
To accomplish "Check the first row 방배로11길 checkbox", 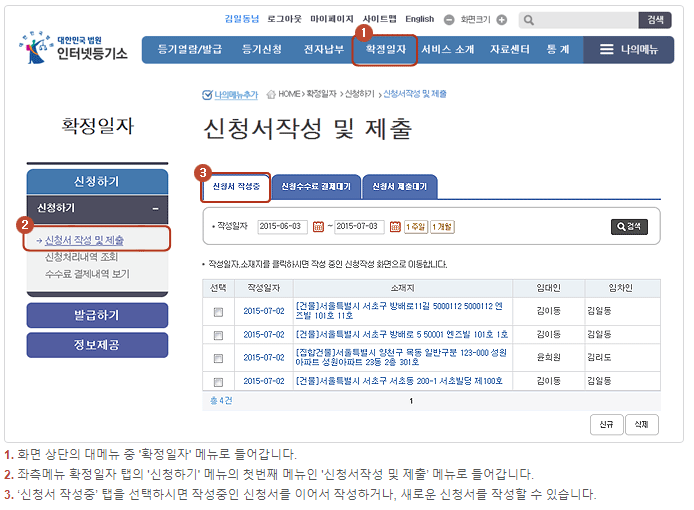I will click(218, 312).
